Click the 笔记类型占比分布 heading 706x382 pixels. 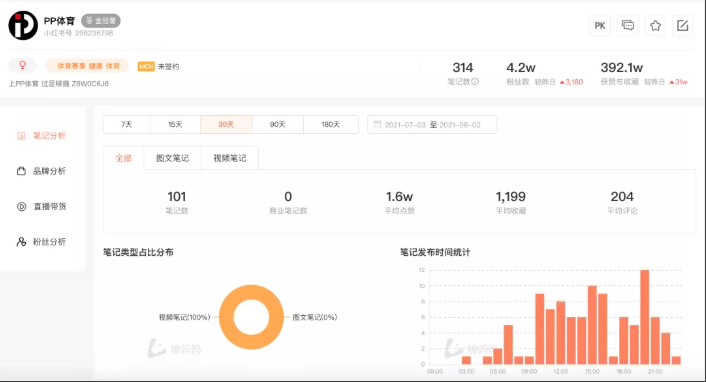(x=138, y=252)
